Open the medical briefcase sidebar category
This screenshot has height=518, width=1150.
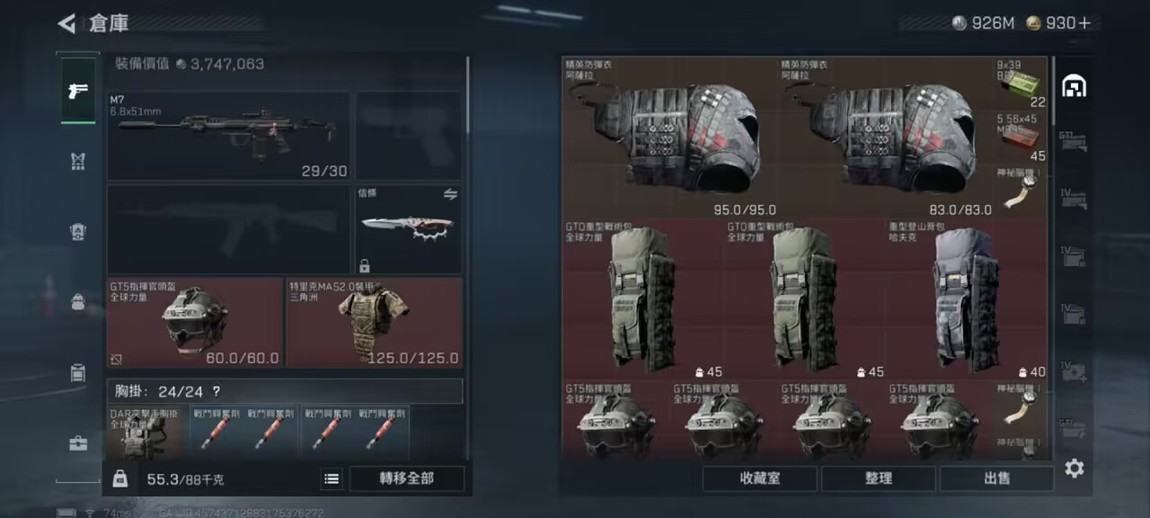pos(78,443)
